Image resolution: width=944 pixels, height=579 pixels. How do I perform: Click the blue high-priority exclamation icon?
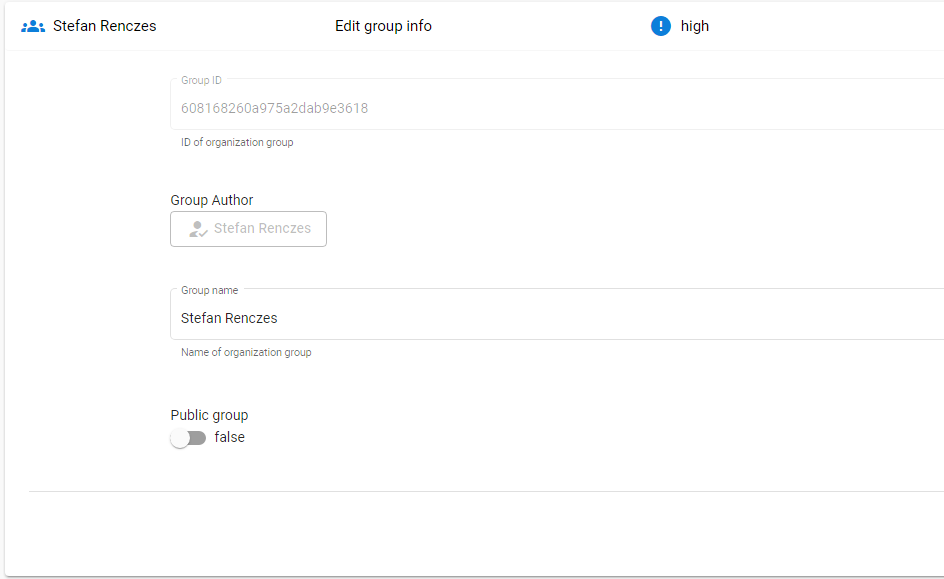(660, 26)
